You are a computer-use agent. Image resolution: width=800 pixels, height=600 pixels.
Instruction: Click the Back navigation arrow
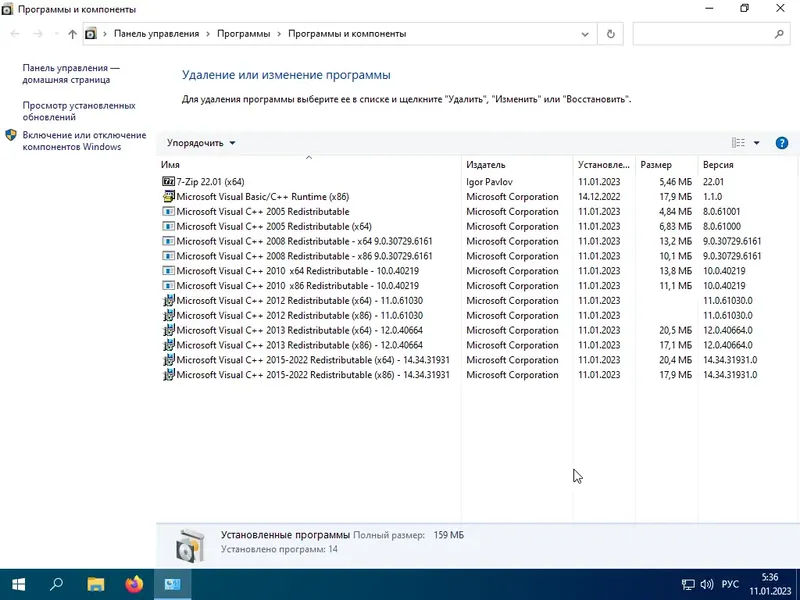pos(15,33)
